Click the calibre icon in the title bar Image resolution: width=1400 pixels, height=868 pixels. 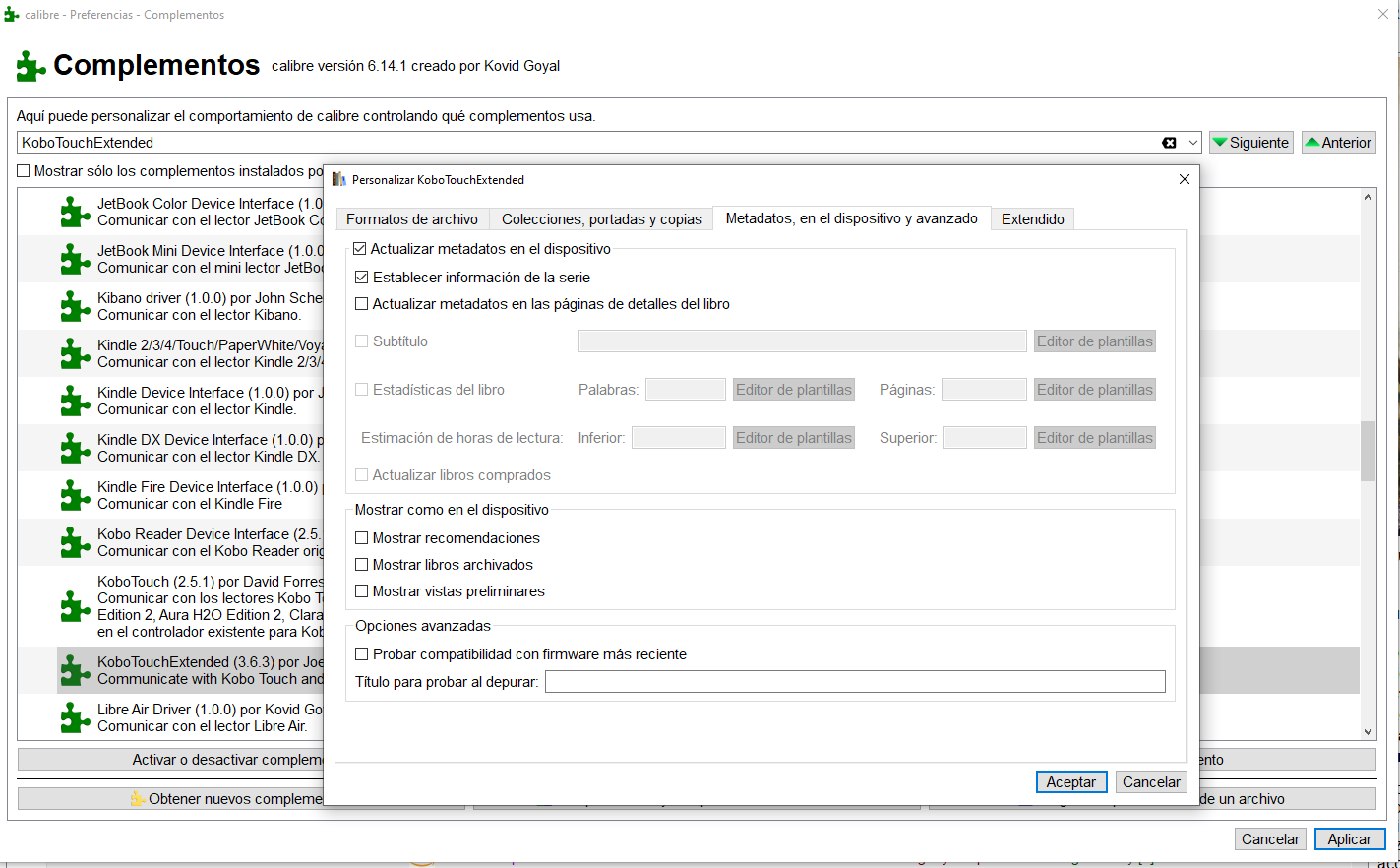[12, 15]
